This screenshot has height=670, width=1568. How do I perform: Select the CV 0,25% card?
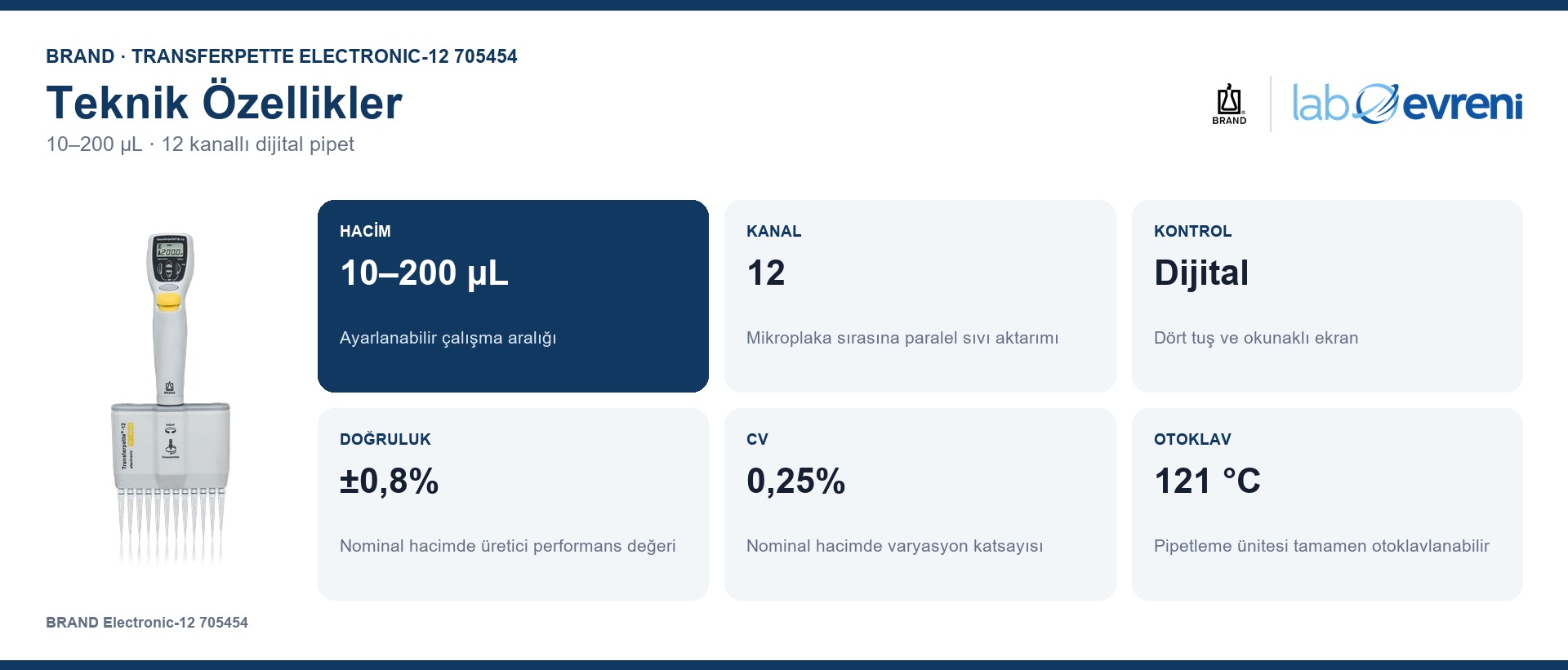pyautogui.click(x=920, y=504)
